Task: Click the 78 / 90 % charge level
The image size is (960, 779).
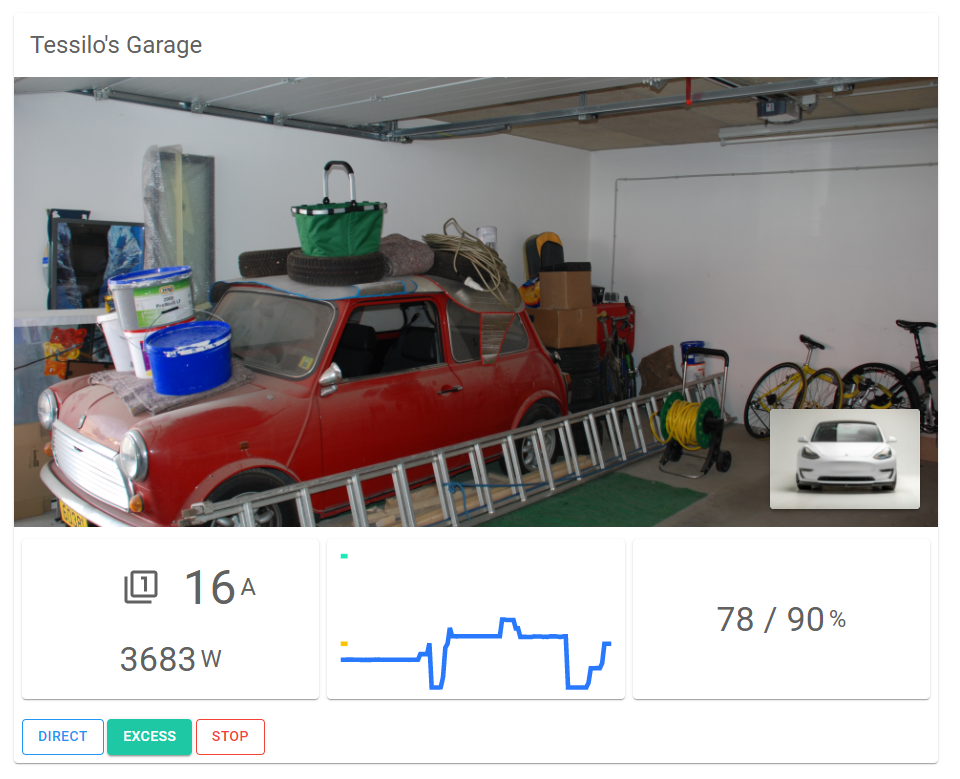Action: coord(781,619)
